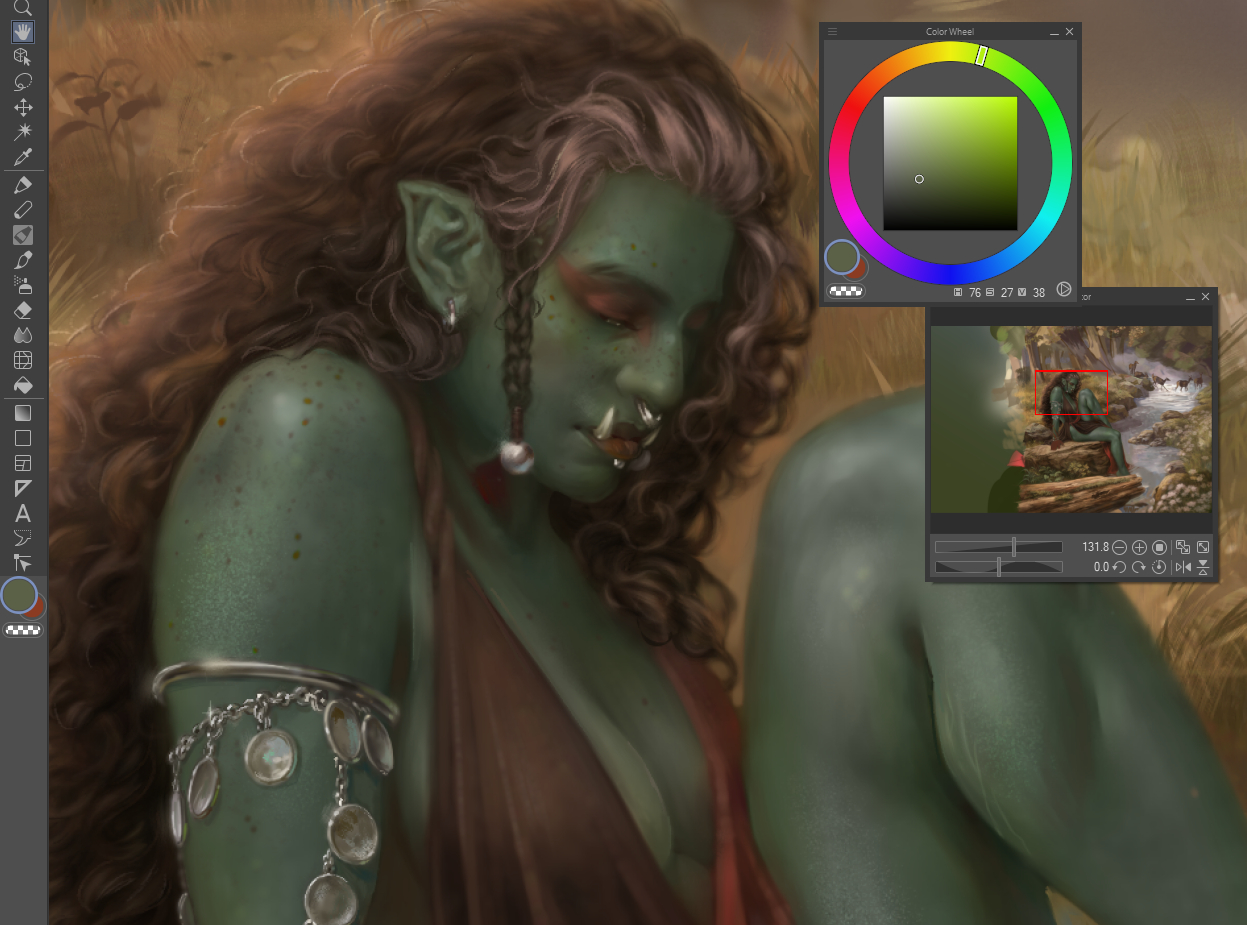
Task: Click Fit to Navigator button
Action: point(1184,547)
